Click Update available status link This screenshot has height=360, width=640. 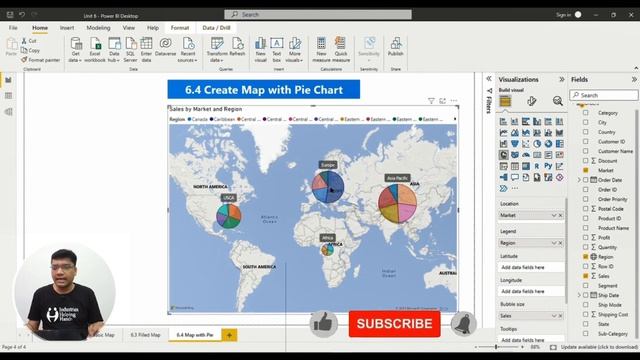[x=599, y=347]
